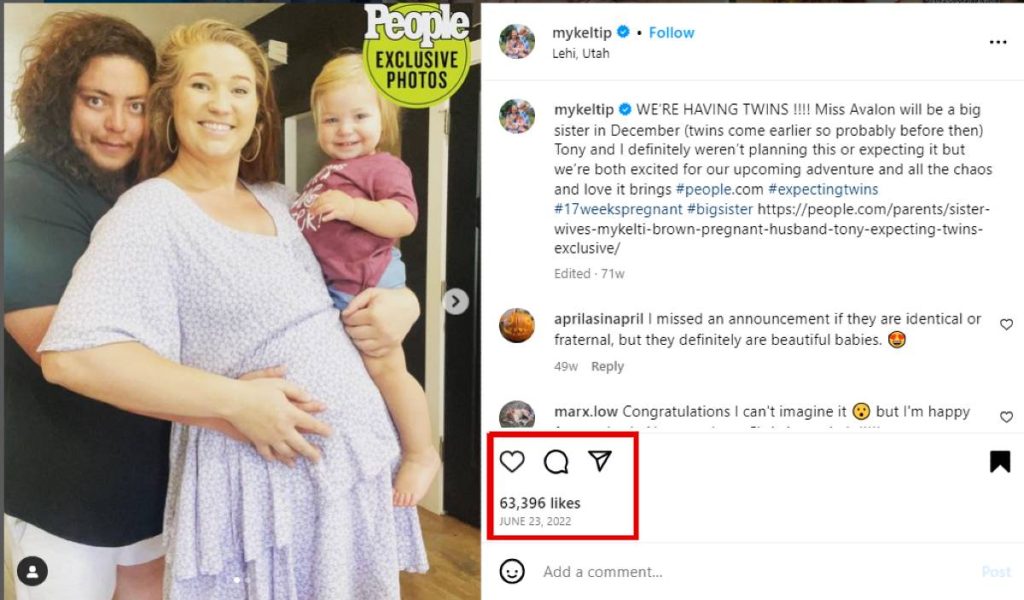The width and height of the screenshot is (1024, 600).
Task: Open emoji picker in comment box
Action: (x=512, y=571)
